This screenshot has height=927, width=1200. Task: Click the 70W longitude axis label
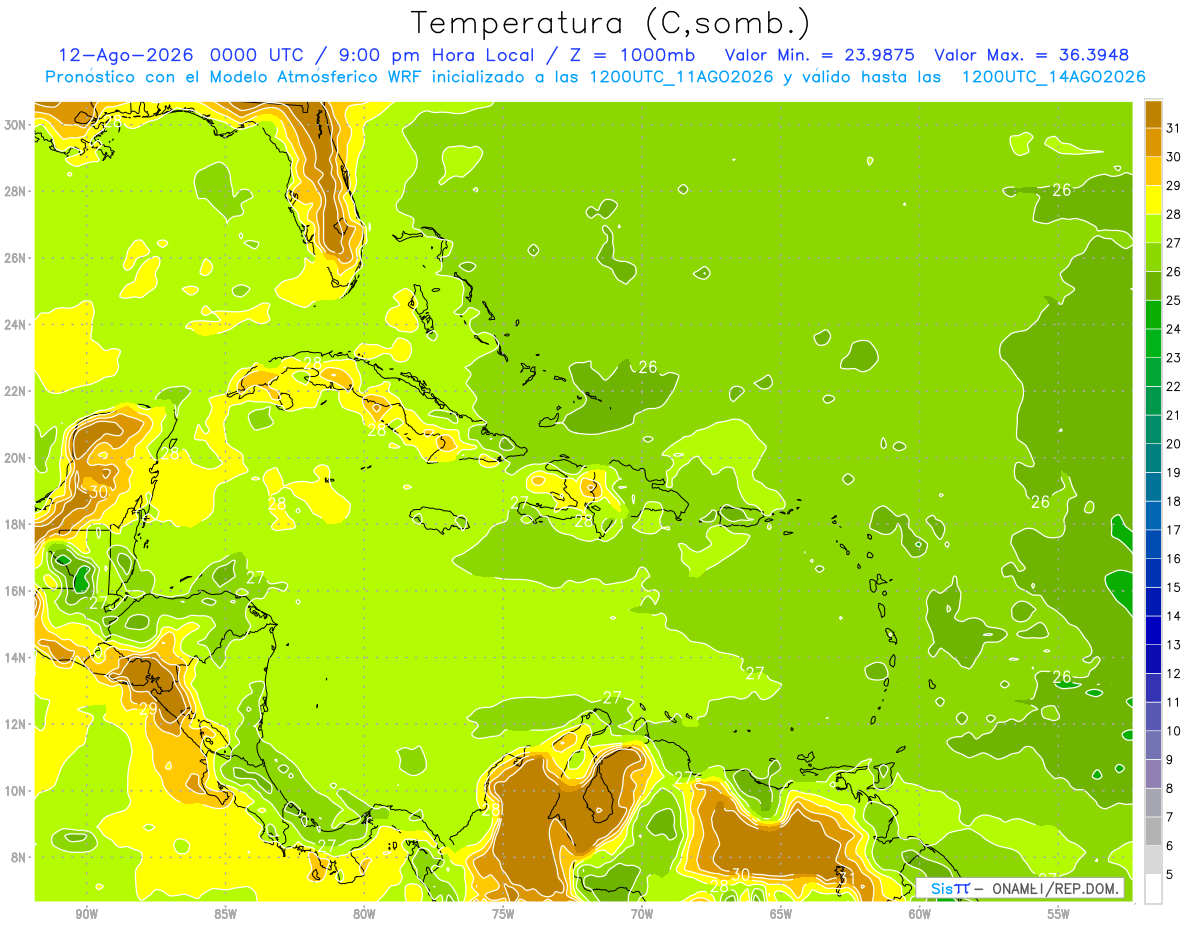tap(642, 914)
